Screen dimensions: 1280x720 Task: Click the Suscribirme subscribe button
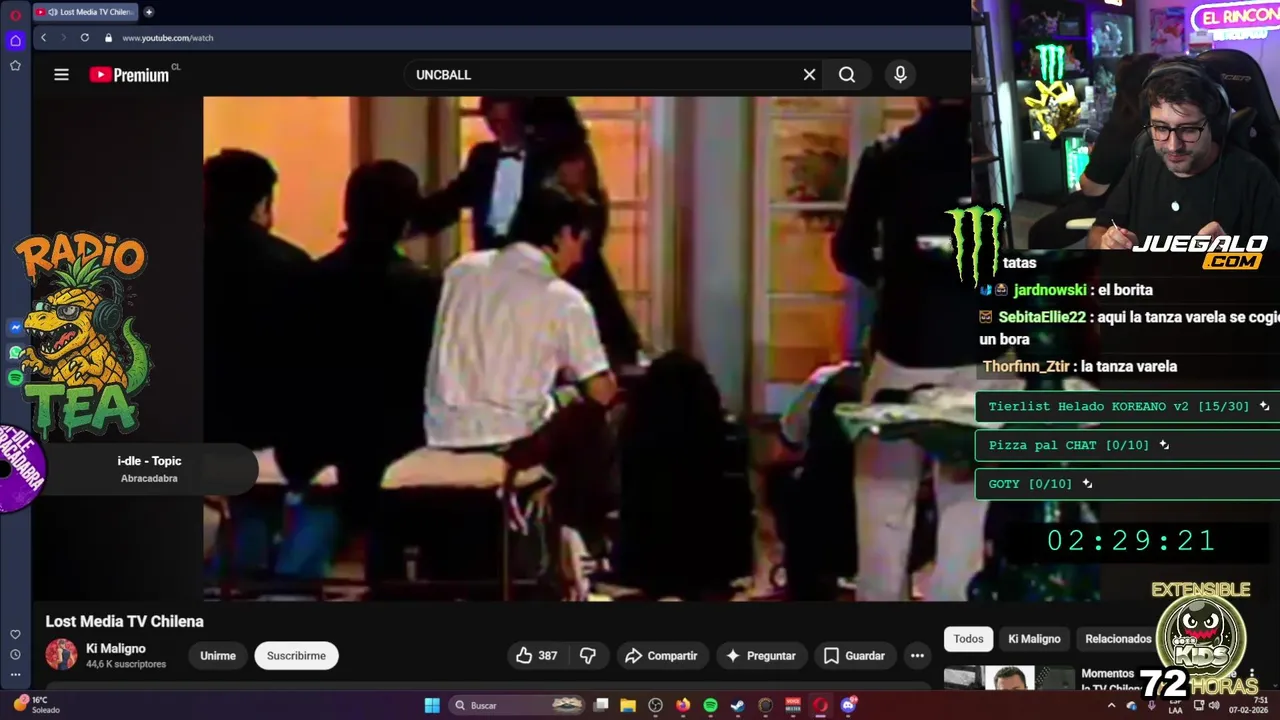296,656
